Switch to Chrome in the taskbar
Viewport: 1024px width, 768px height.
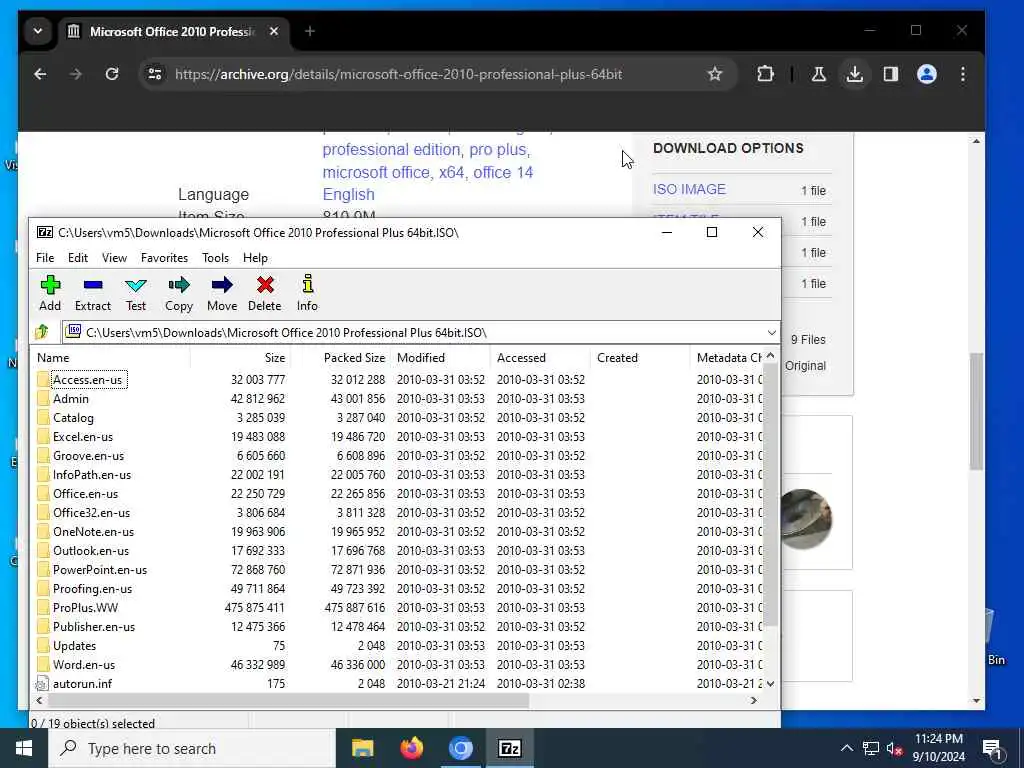[460, 748]
